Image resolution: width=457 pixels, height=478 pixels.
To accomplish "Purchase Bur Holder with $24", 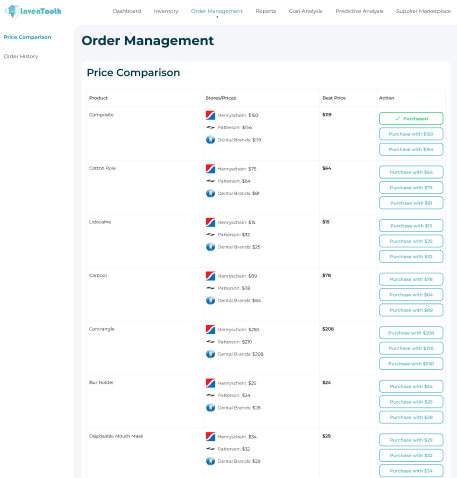I will click(411, 387).
